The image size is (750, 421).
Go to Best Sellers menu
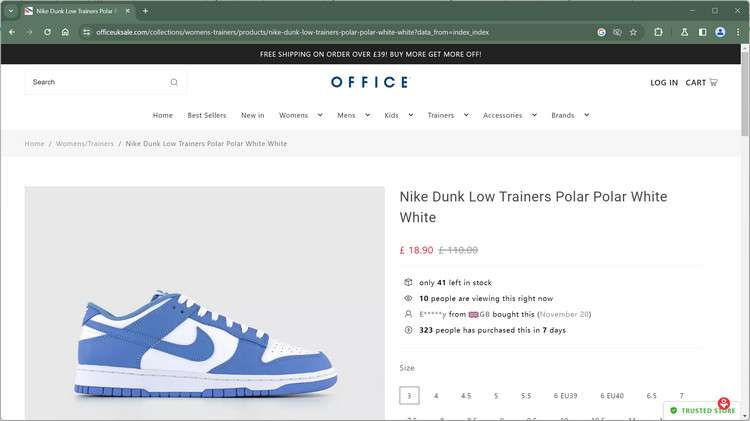pyautogui.click(x=207, y=115)
